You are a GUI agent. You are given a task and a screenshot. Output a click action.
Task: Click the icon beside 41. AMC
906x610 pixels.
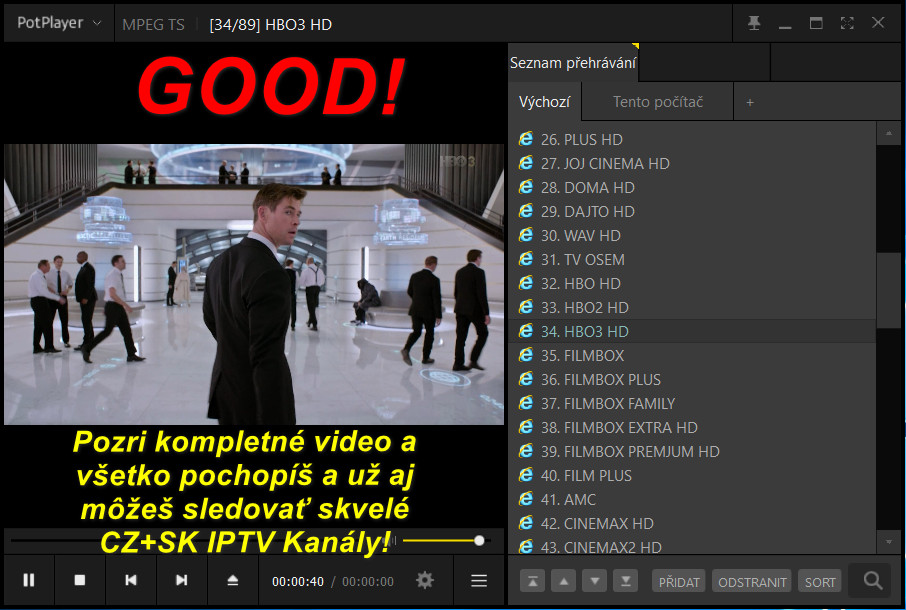click(526, 498)
